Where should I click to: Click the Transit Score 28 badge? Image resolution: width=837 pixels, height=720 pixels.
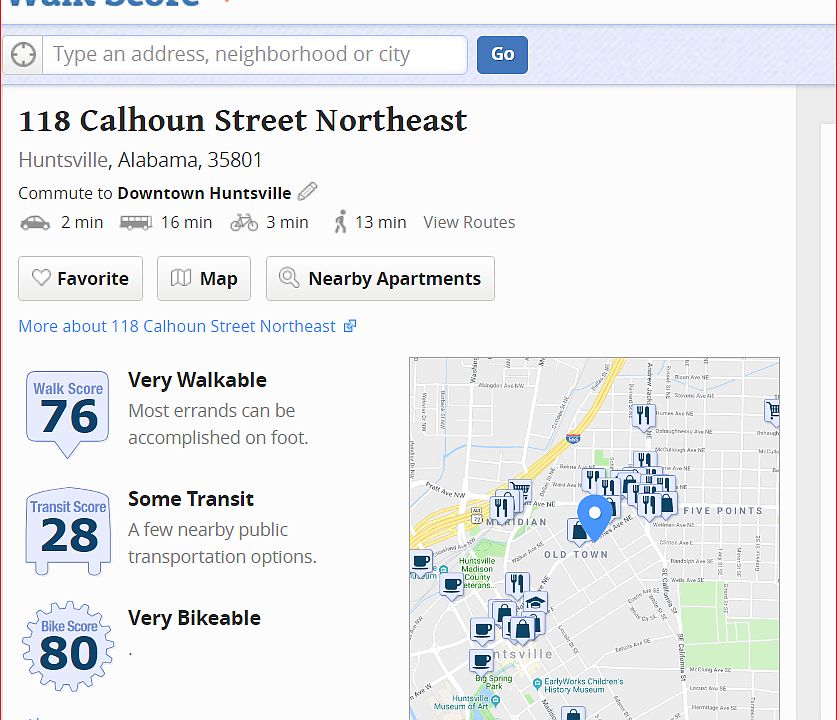(68, 530)
